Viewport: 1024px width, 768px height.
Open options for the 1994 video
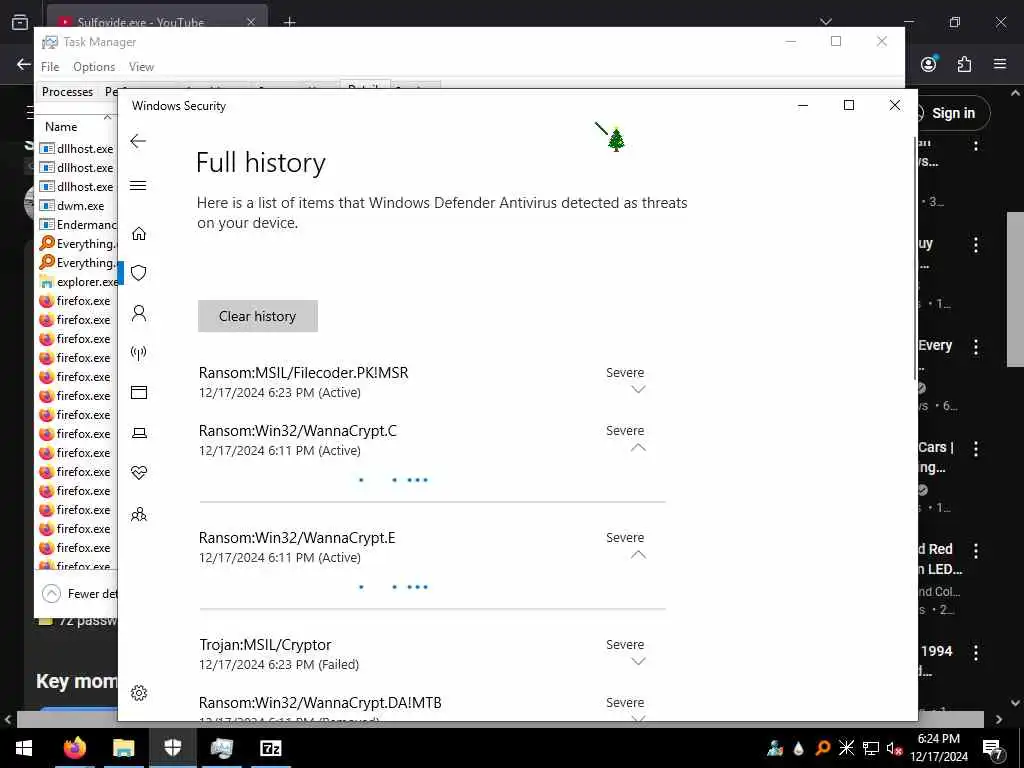[976, 652]
